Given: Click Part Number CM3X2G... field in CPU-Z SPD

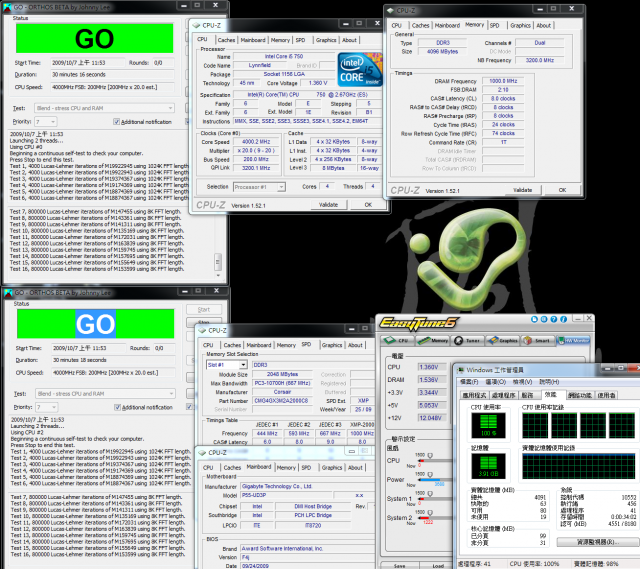Looking at the screenshot, I should (282, 400).
